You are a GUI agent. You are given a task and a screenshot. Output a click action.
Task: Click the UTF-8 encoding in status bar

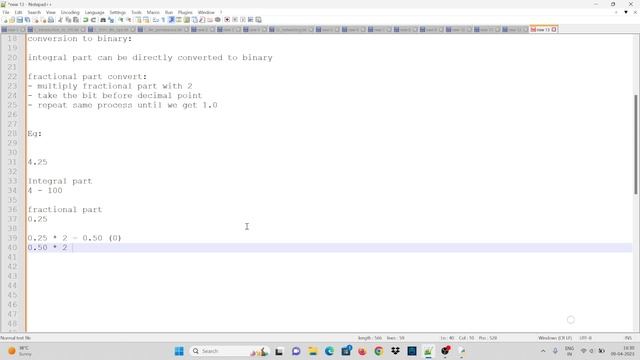[x=586, y=338]
